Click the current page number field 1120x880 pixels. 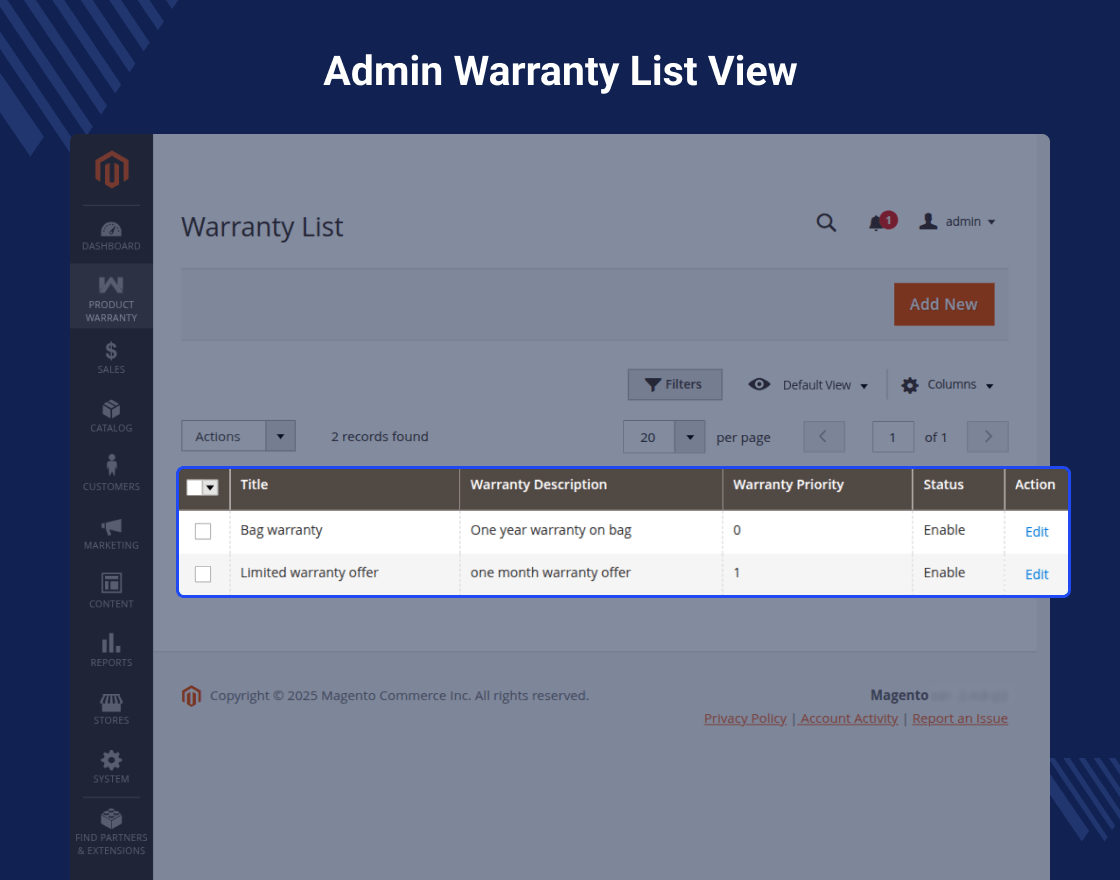click(893, 437)
